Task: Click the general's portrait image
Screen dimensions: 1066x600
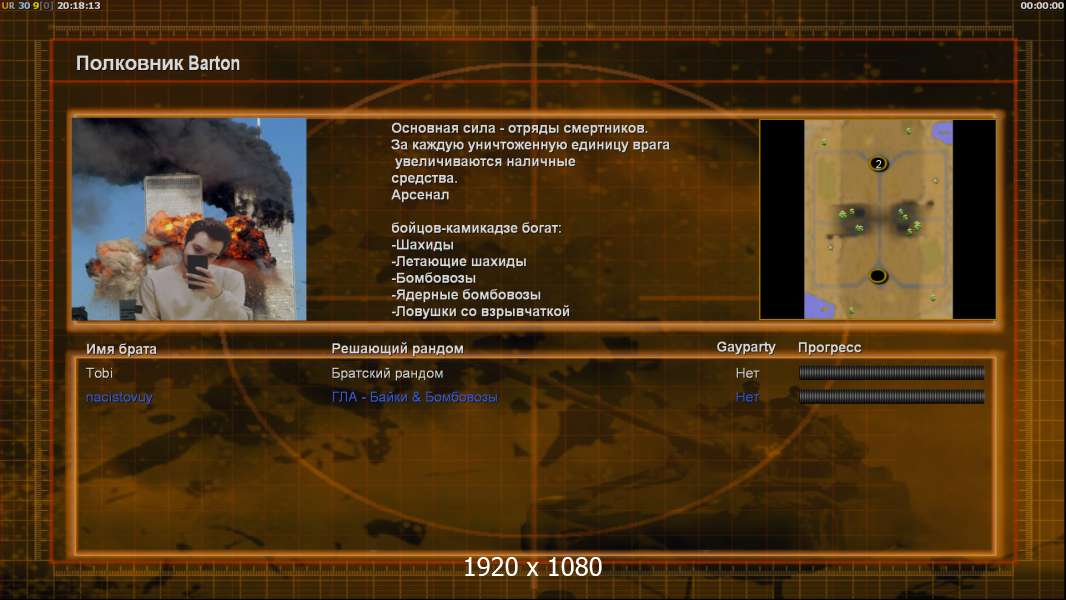Action: (x=189, y=219)
